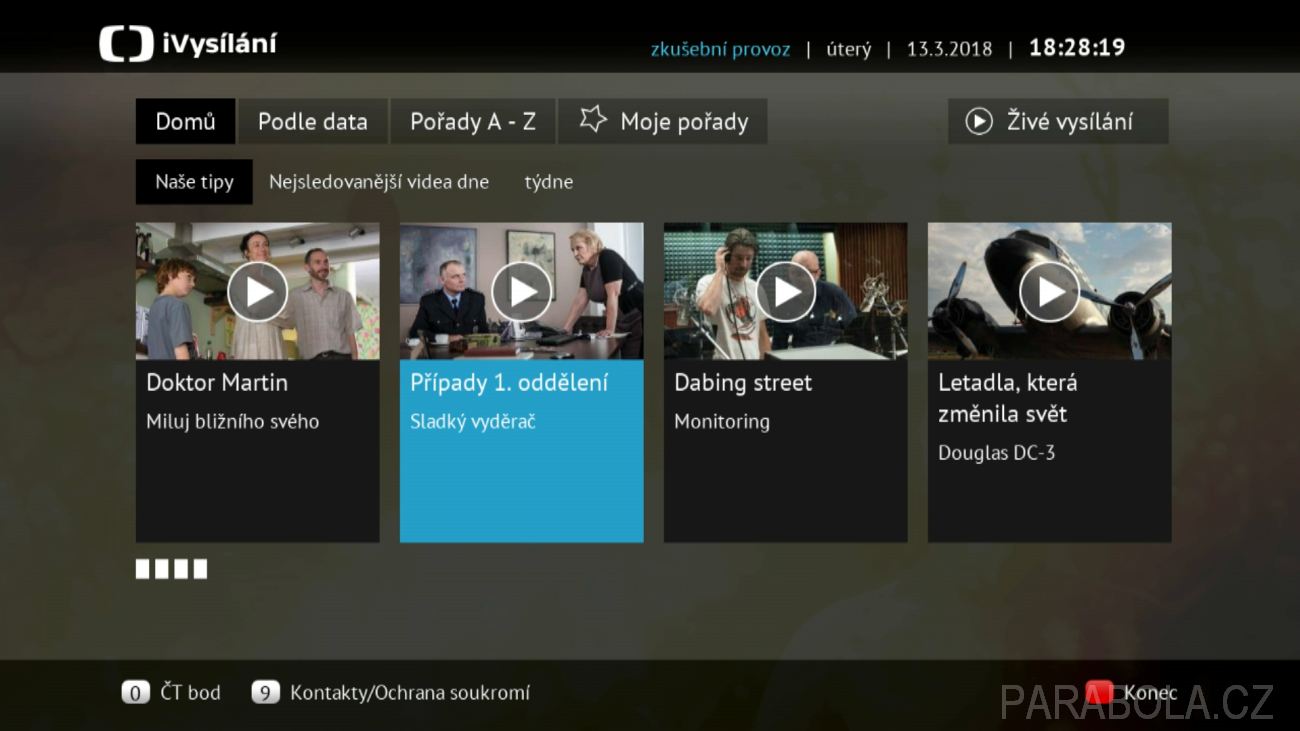The height and width of the screenshot is (731, 1300).
Task: Play the Doktor Martin video thumbnail
Action: pos(257,291)
